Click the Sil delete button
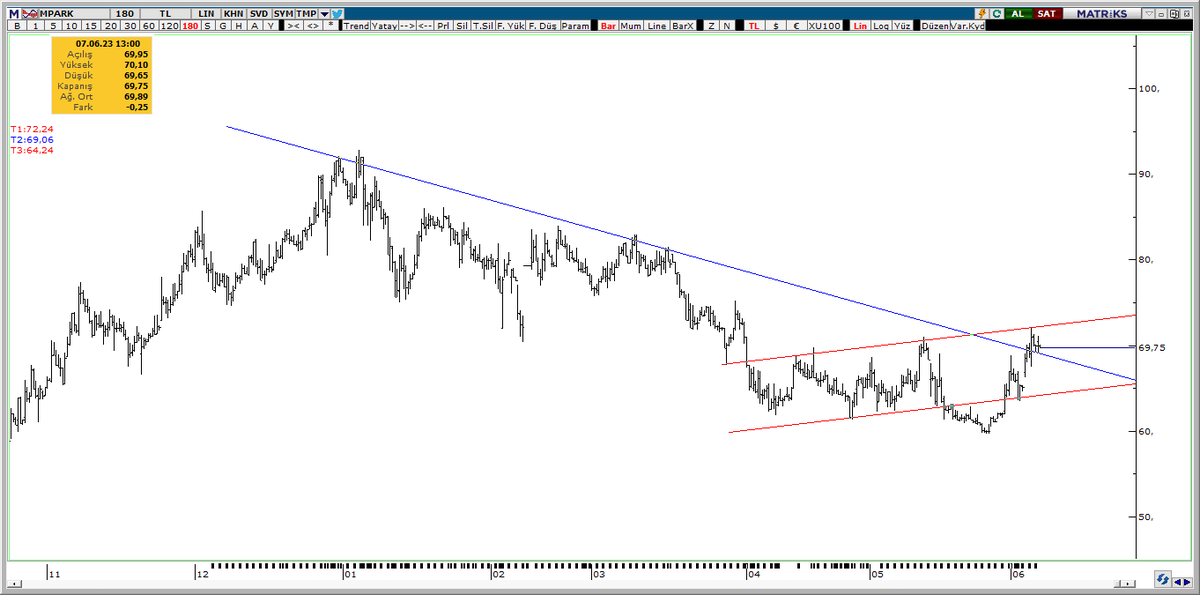Viewport: 1200px width, 595px height. pos(461,26)
